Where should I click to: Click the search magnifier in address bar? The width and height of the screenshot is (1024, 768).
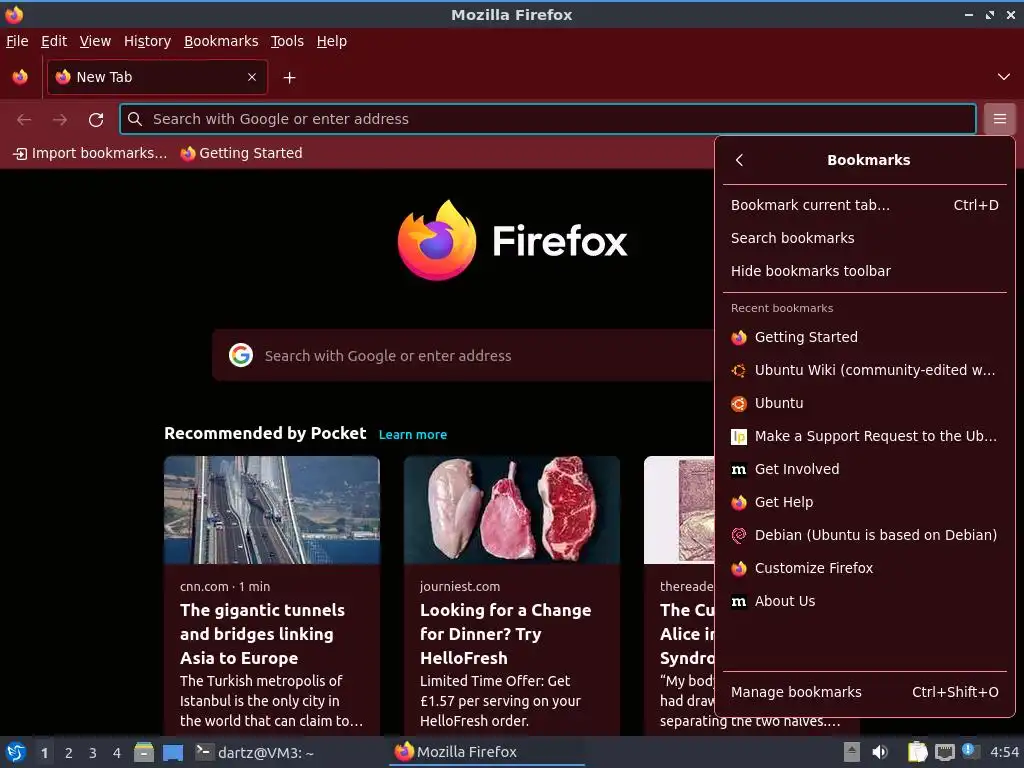coord(135,119)
